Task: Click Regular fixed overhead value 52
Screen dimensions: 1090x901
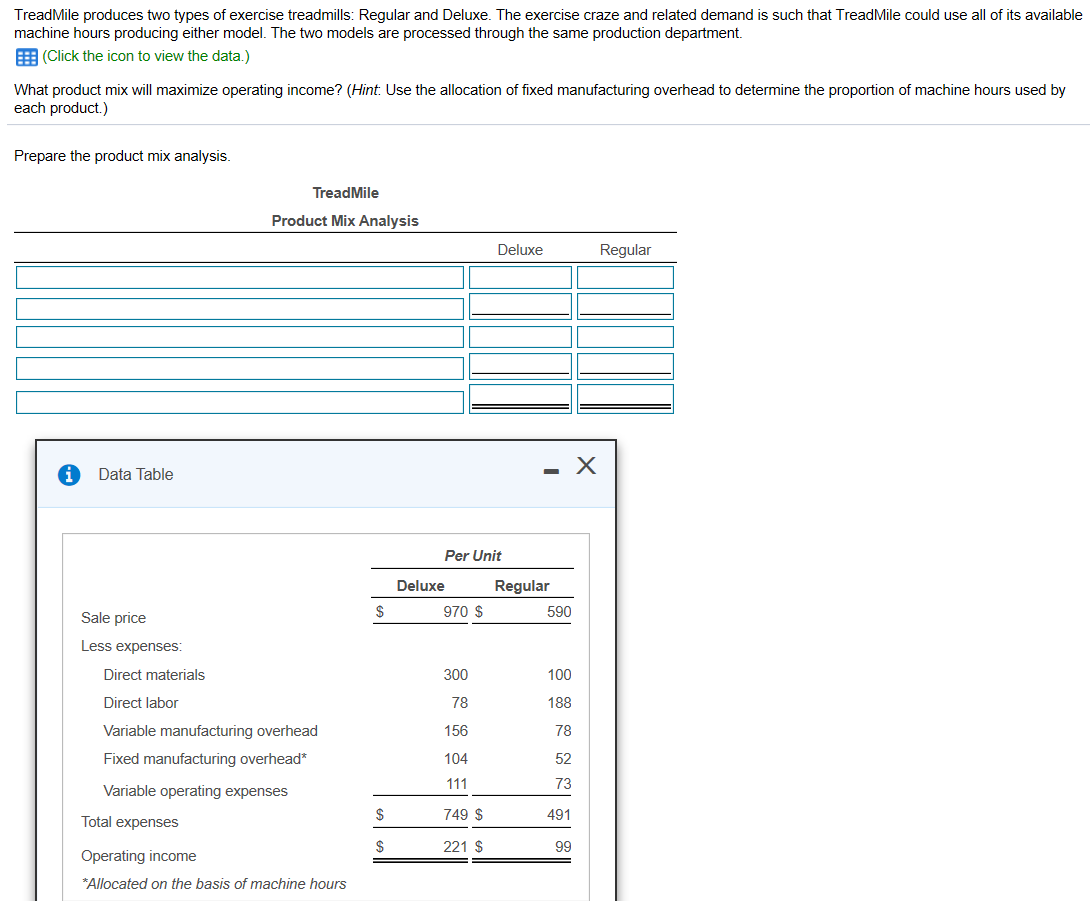Action: tap(563, 759)
